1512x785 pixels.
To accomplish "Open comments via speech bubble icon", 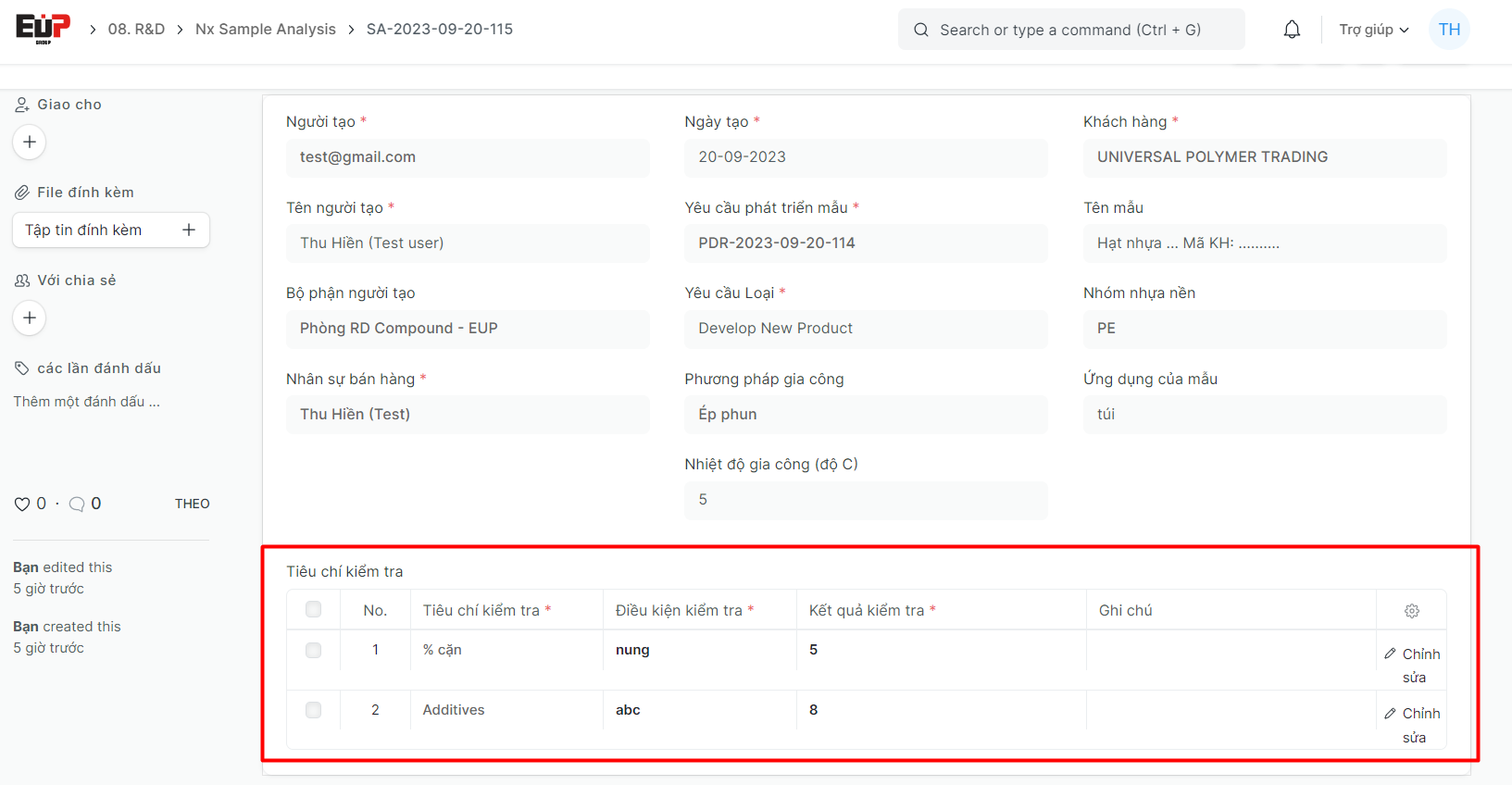I will click(77, 504).
